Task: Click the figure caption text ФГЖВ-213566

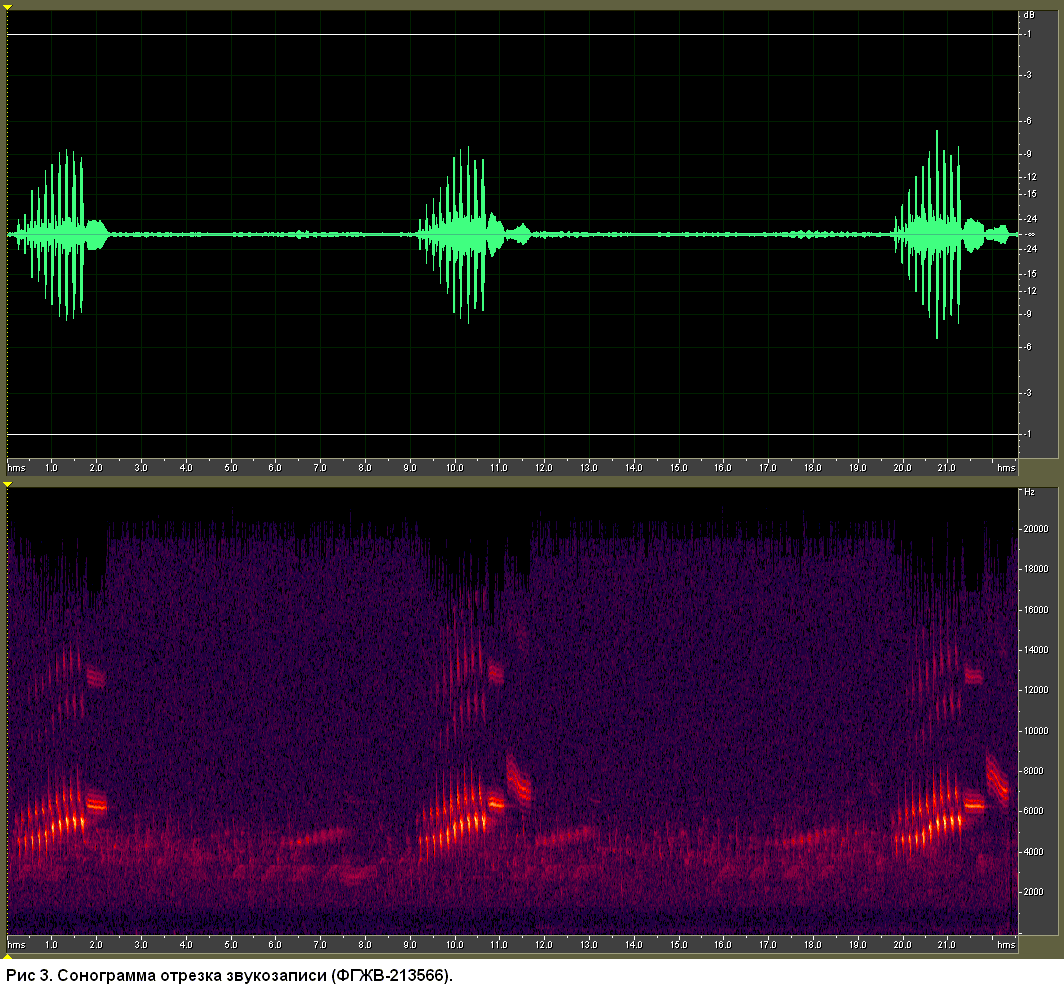Action: point(390,976)
